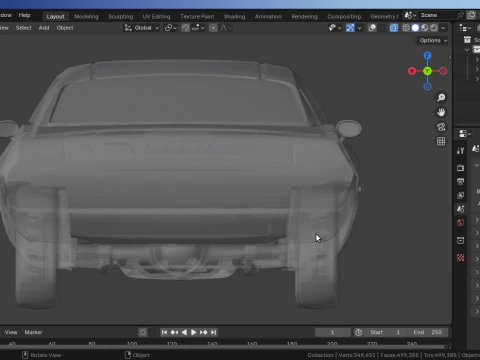Open the Output properties tab
Viewport: 480px width, 360px height.
461,181
